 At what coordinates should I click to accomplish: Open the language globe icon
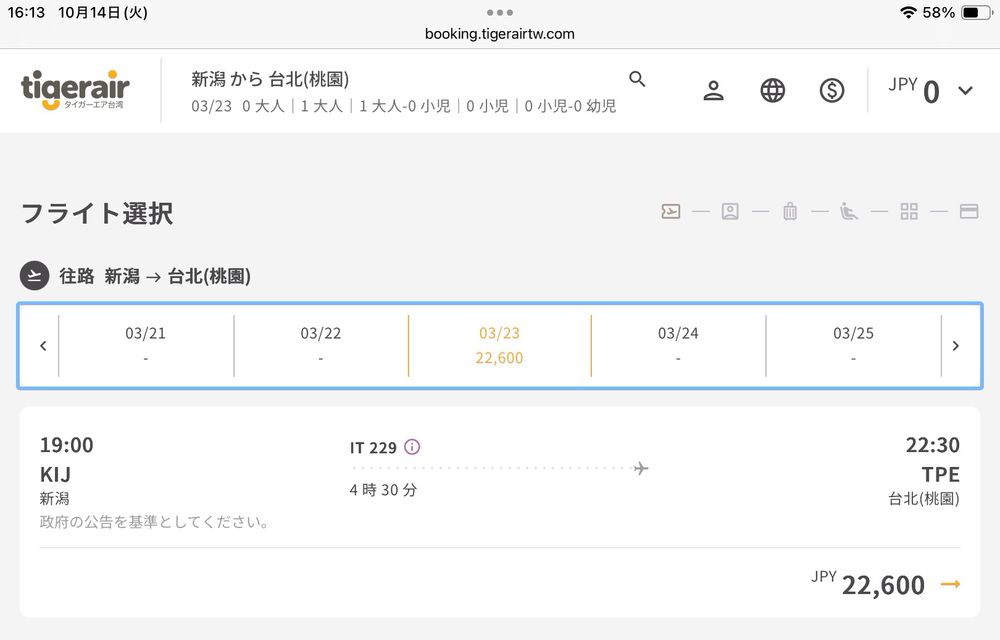click(x=772, y=91)
